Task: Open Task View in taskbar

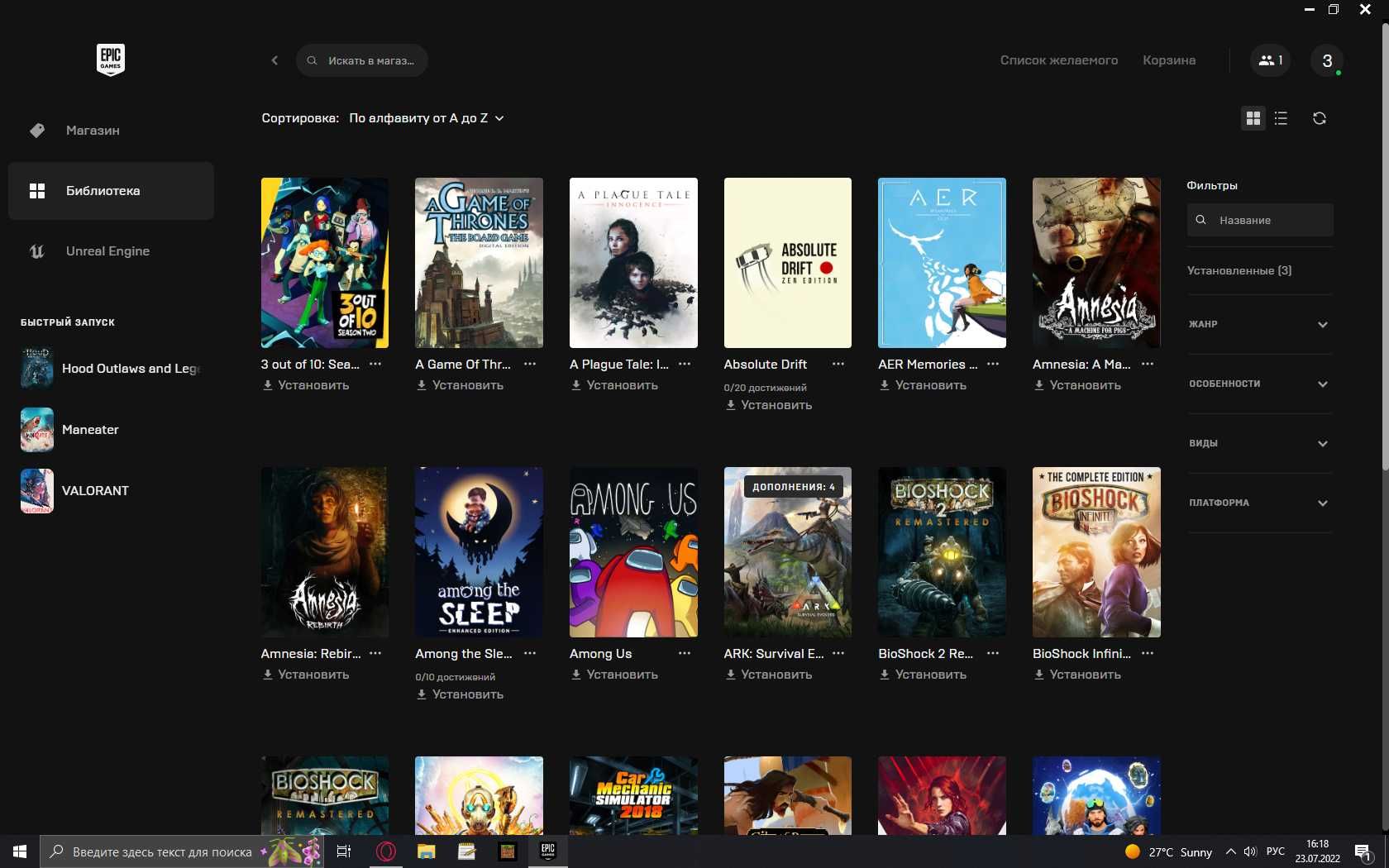Action: [344, 851]
